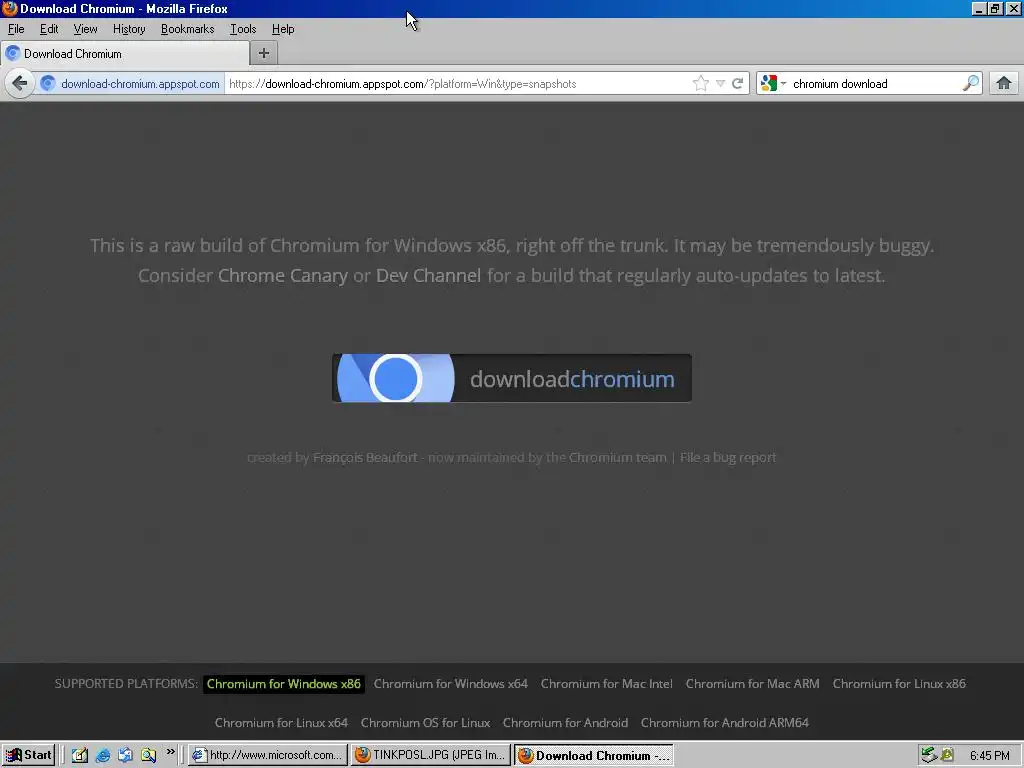Click the Download Chromium taskbar button
This screenshot has height=768, width=1024.
pyautogui.click(x=594, y=755)
